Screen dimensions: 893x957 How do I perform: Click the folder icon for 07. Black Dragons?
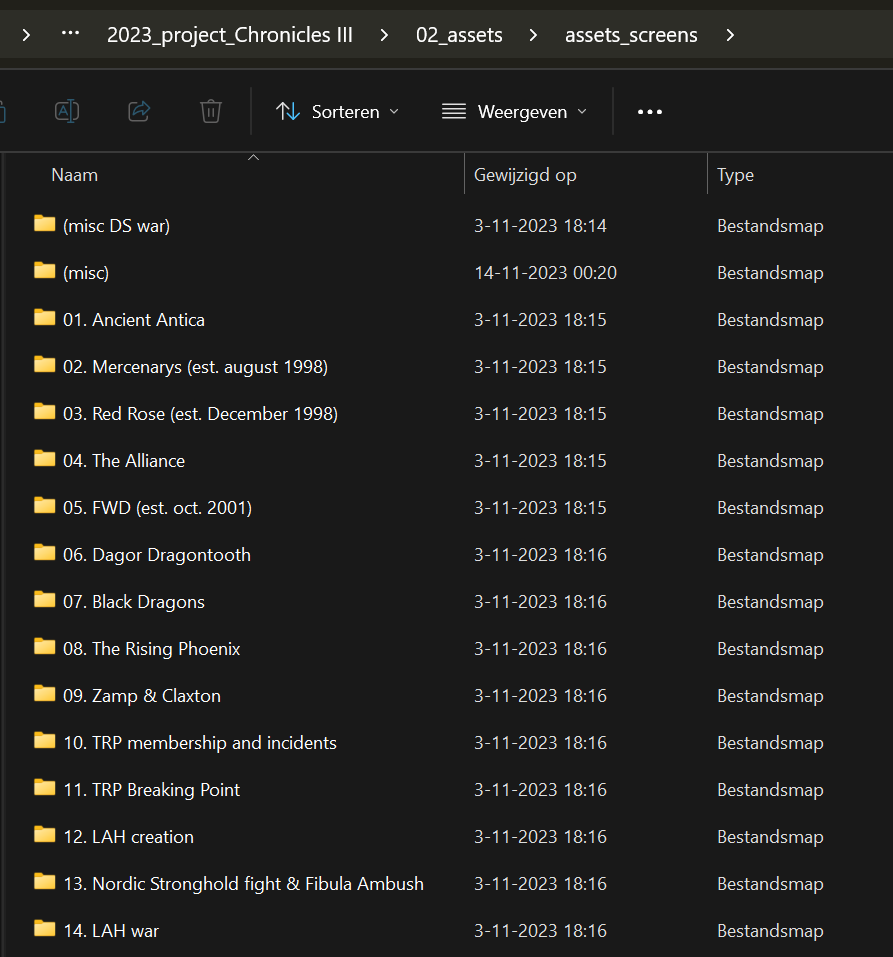coord(44,600)
